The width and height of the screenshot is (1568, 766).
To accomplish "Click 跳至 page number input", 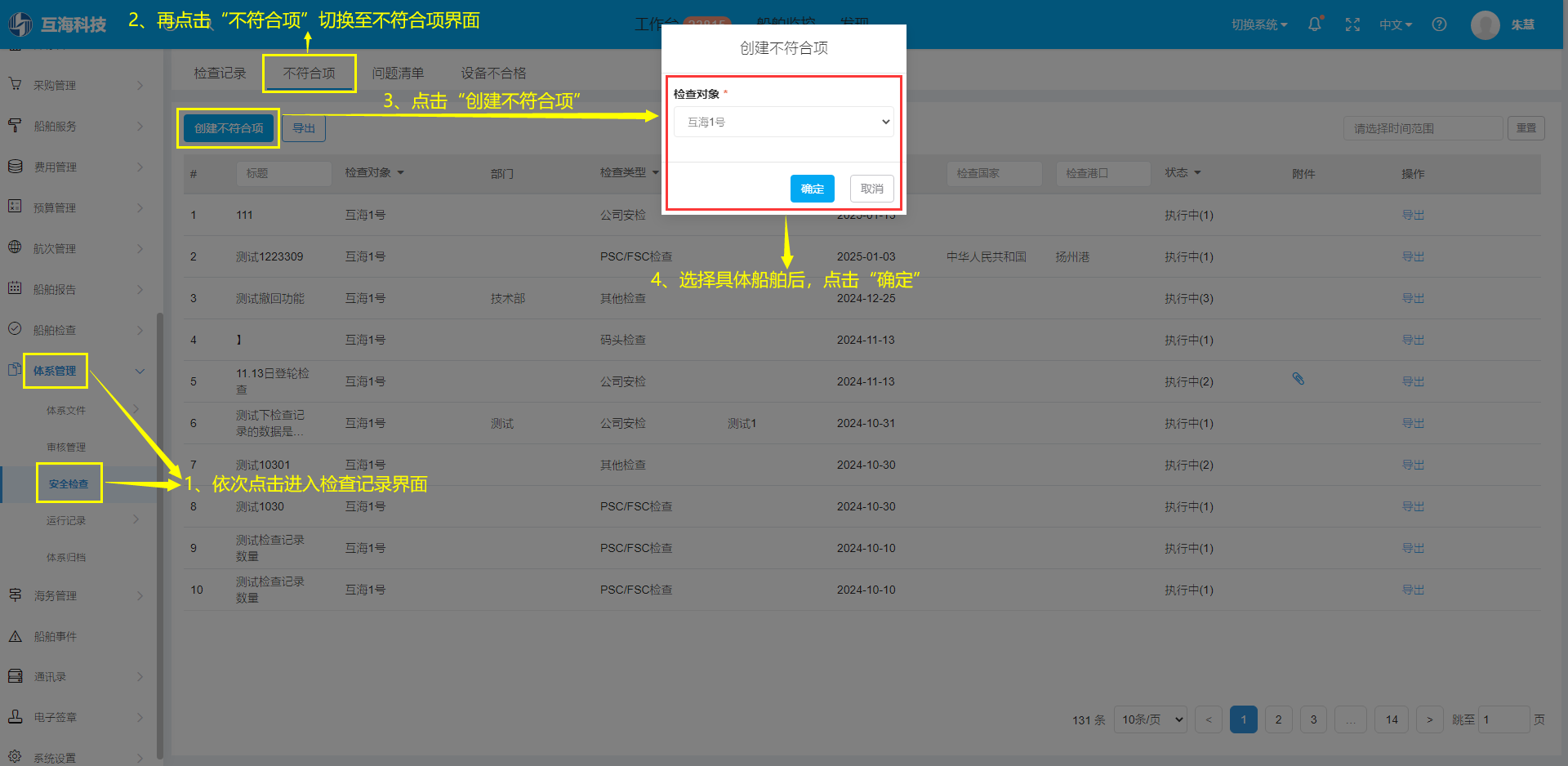I will pos(1503,719).
